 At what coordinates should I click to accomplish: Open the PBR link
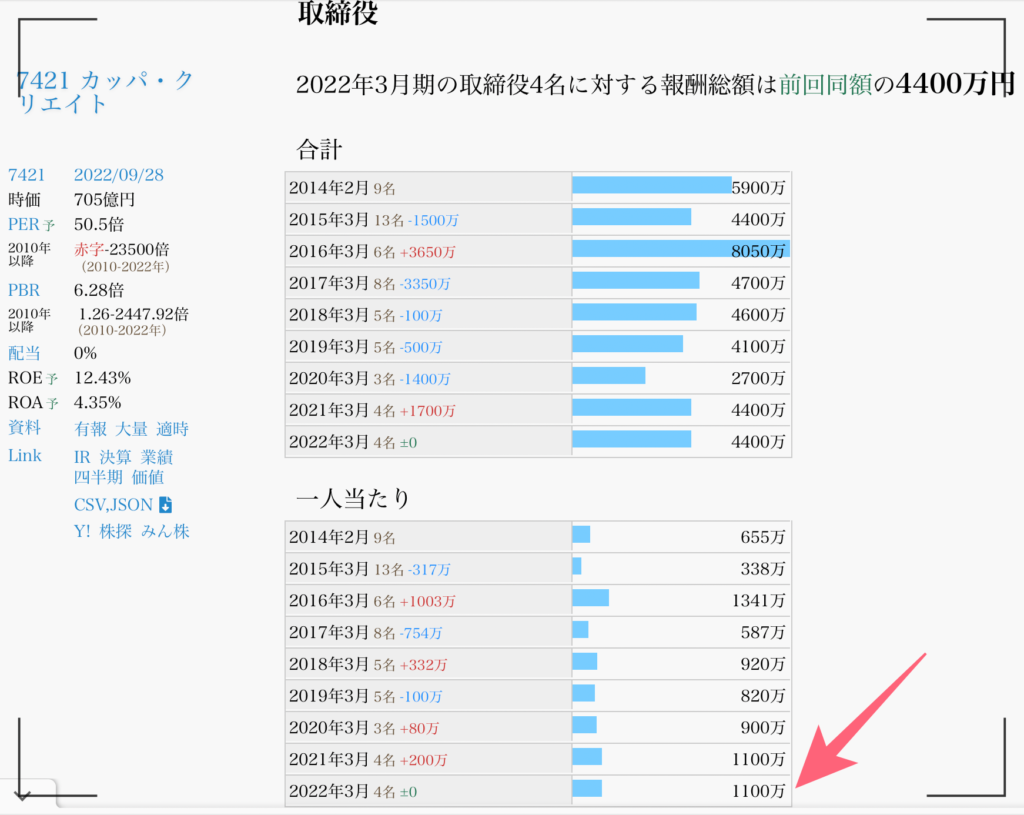pos(24,290)
